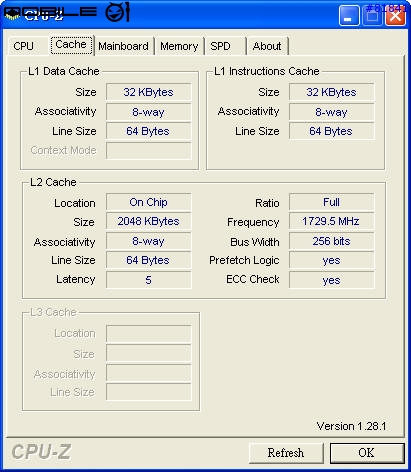Click L1 Data Cache associativity 8-way
This screenshot has height=472, width=411.
tap(148, 112)
